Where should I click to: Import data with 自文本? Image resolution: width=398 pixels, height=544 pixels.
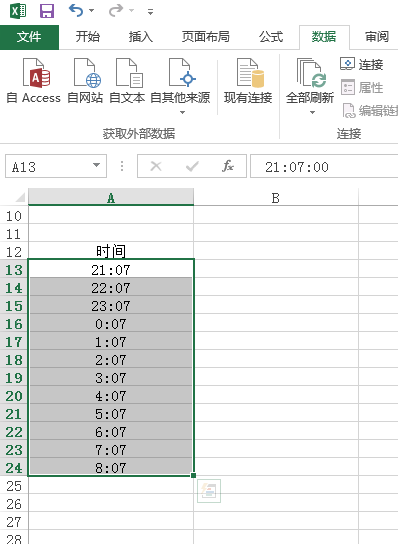[127, 81]
